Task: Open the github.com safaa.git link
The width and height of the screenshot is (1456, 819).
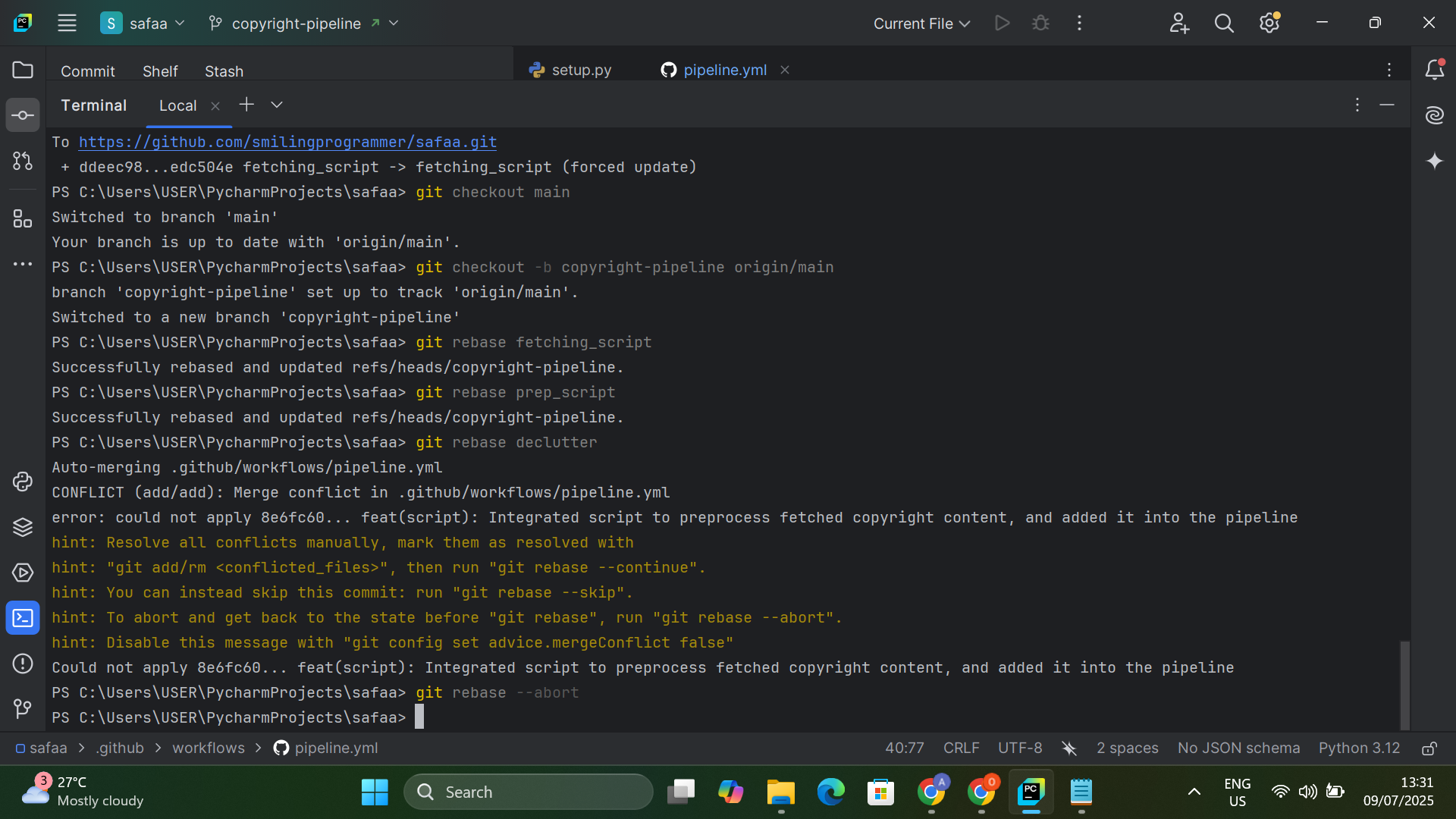Action: (287, 142)
